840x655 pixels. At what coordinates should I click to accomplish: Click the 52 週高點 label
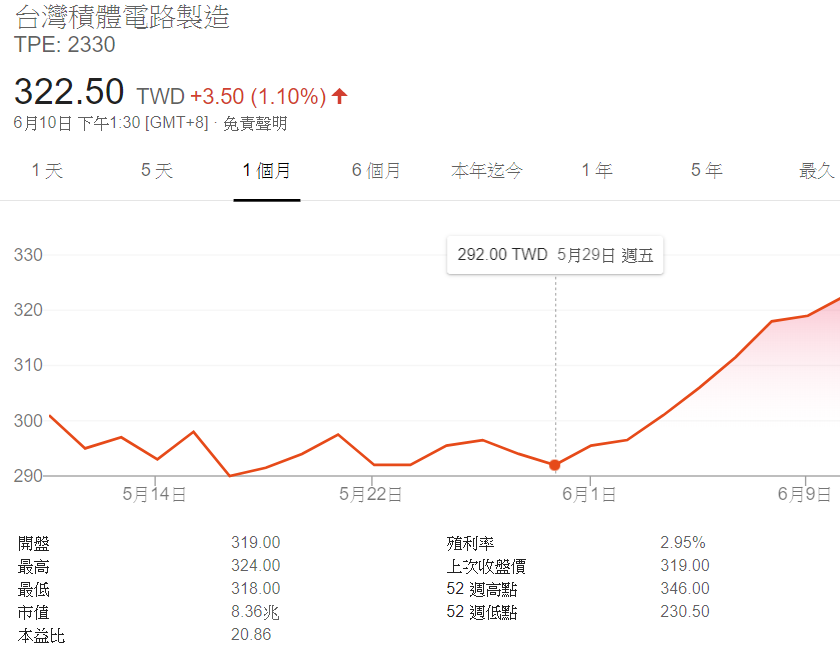(482, 589)
